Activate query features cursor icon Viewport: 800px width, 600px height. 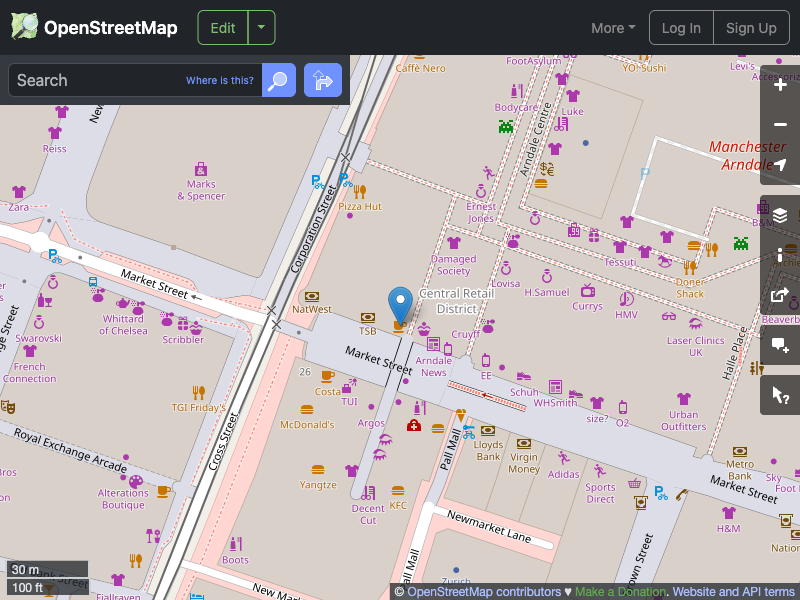pos(780,394)
